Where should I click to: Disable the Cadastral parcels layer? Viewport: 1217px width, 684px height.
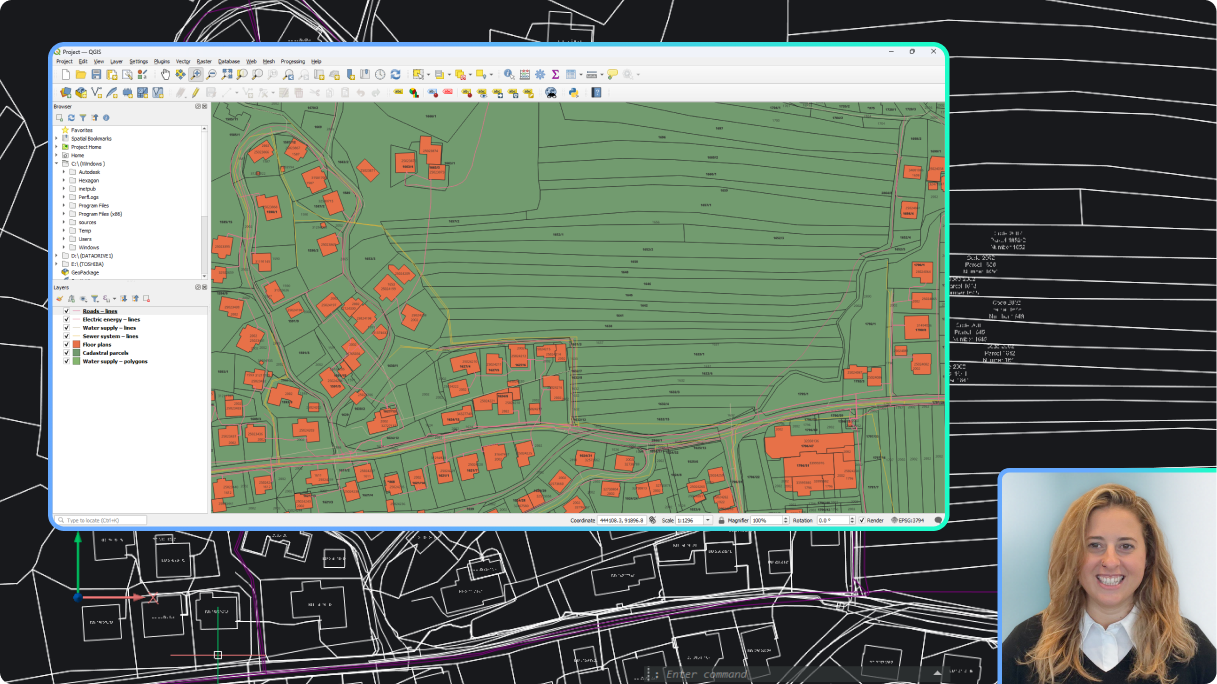tap(66, 353)
